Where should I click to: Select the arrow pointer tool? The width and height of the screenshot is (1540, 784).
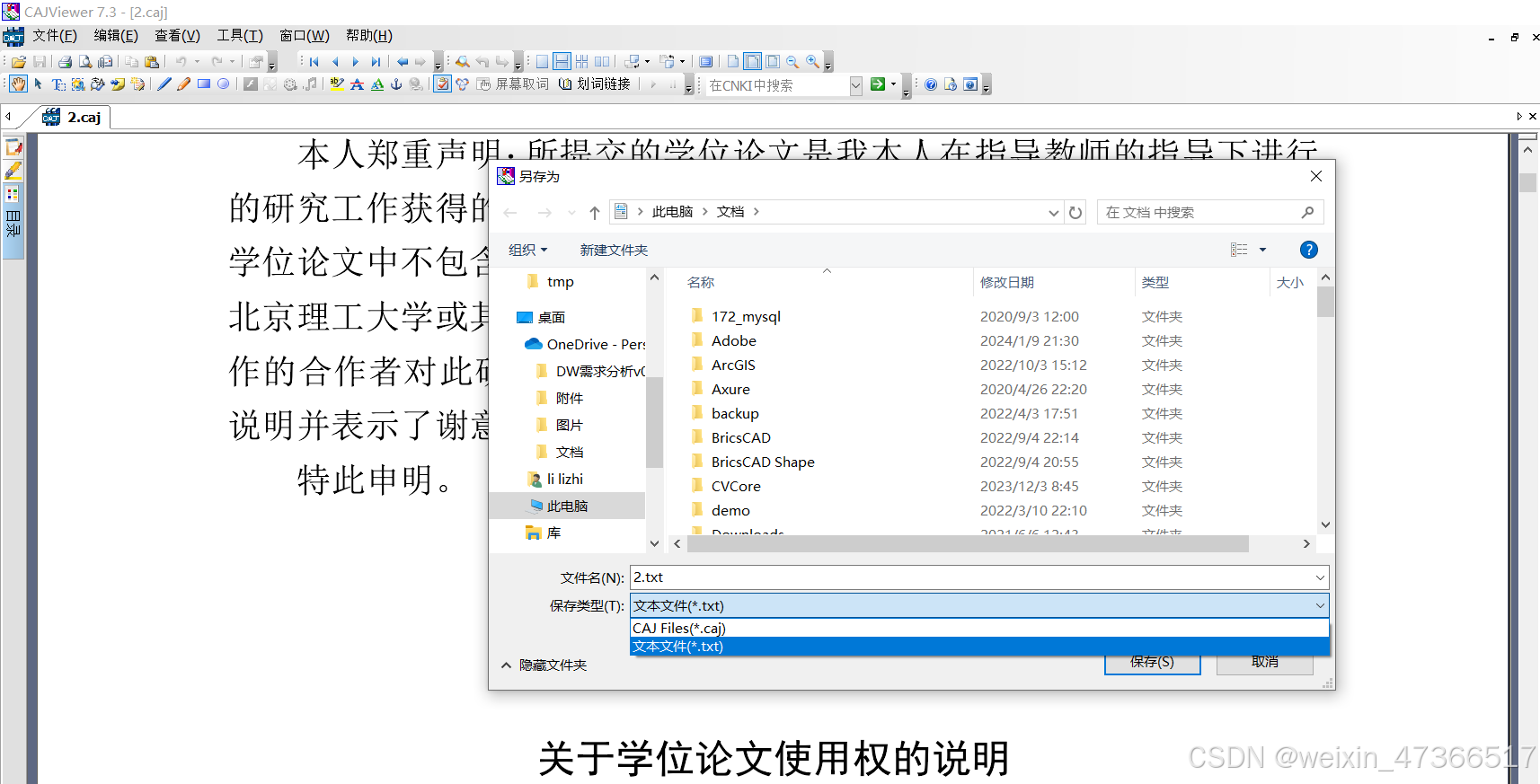38,84
